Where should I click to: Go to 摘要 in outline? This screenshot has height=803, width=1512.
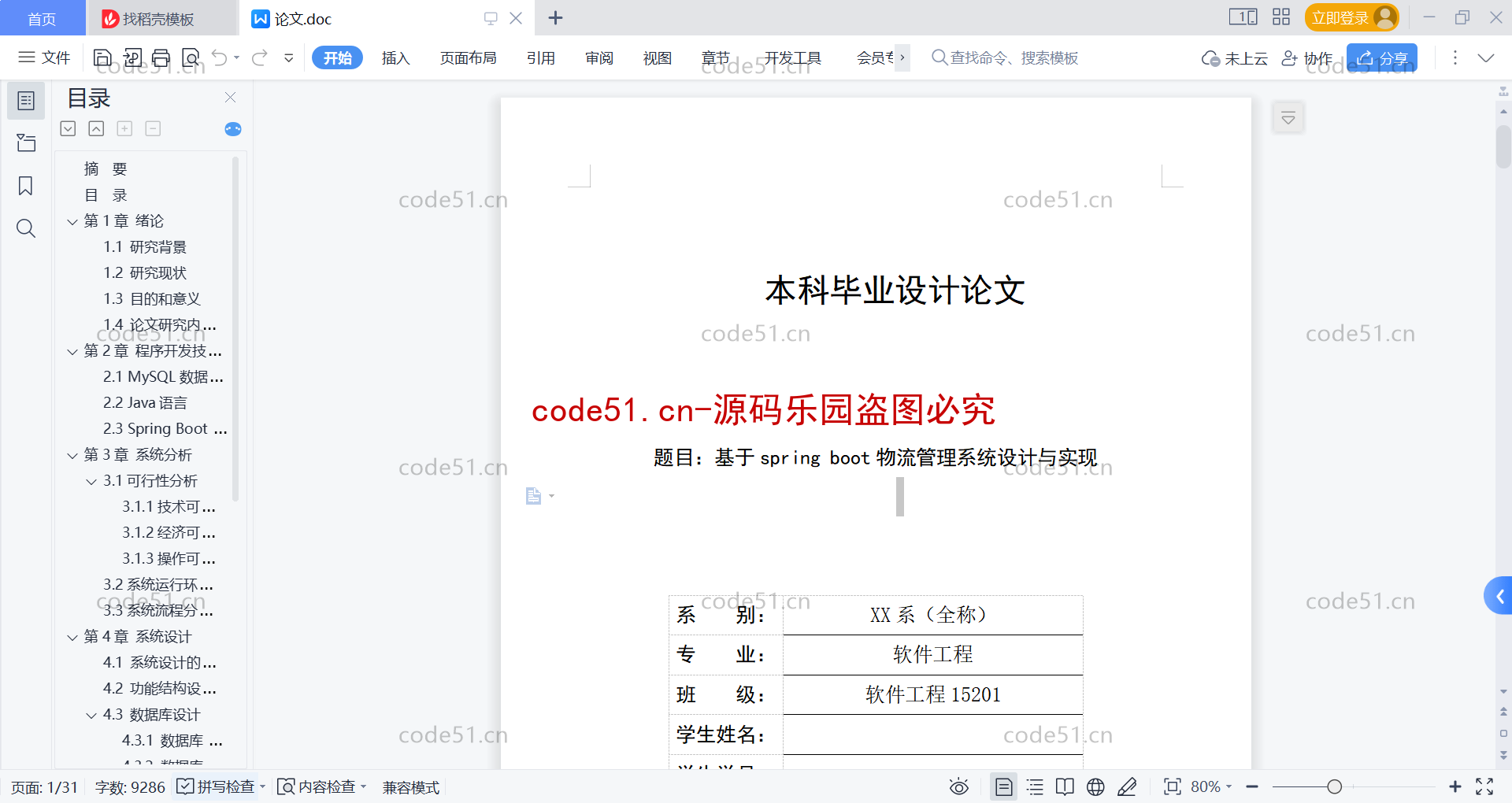pyautogui.click(x=106, y=168)
